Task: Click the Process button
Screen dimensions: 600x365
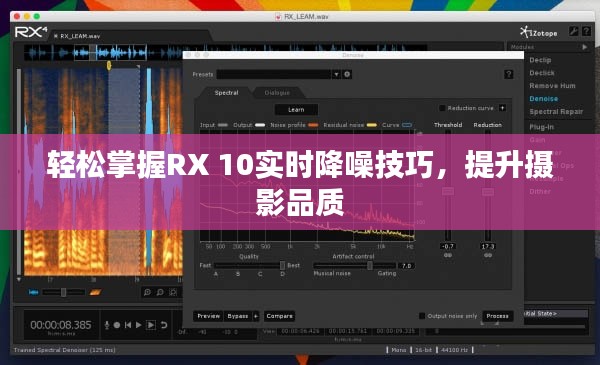Action: tap(497, 316)
